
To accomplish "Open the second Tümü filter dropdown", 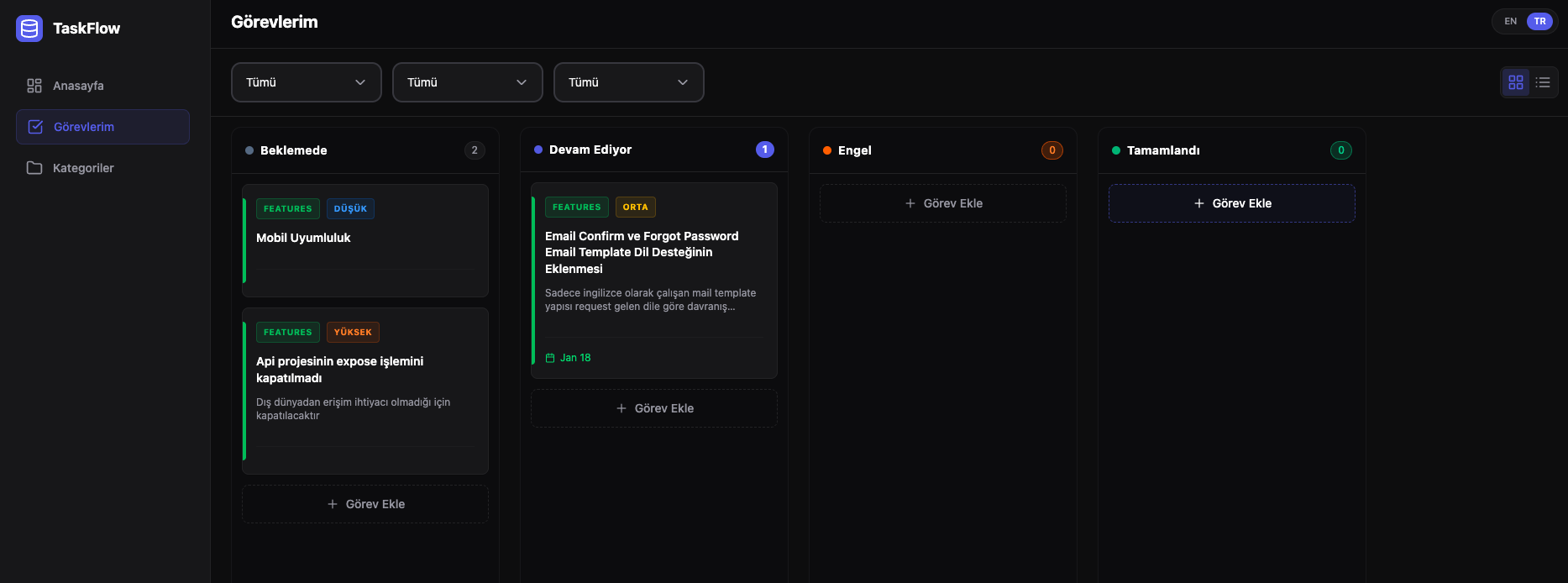I will click(468, 82).
